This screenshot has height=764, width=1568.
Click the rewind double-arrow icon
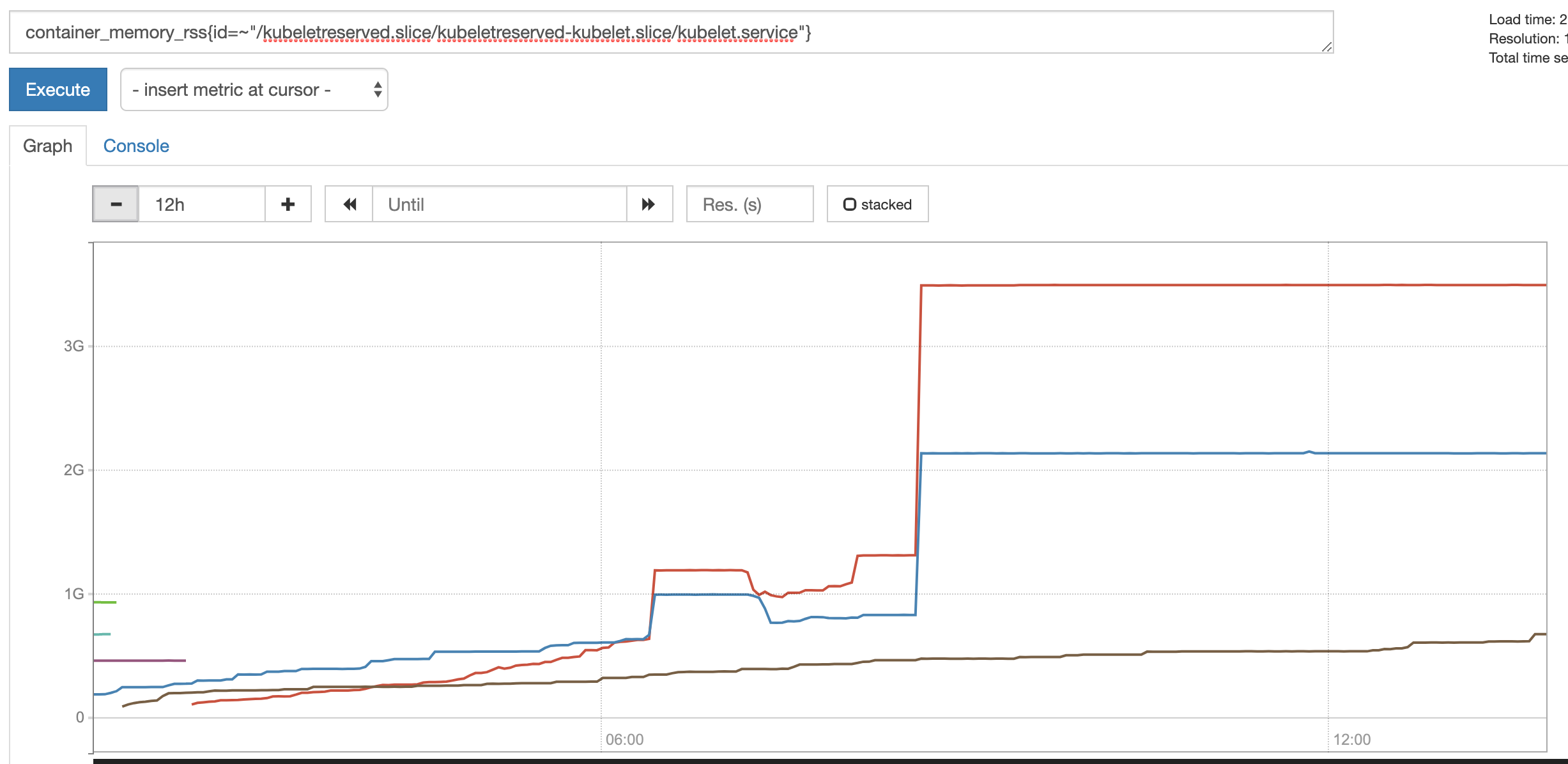(349, 204)
